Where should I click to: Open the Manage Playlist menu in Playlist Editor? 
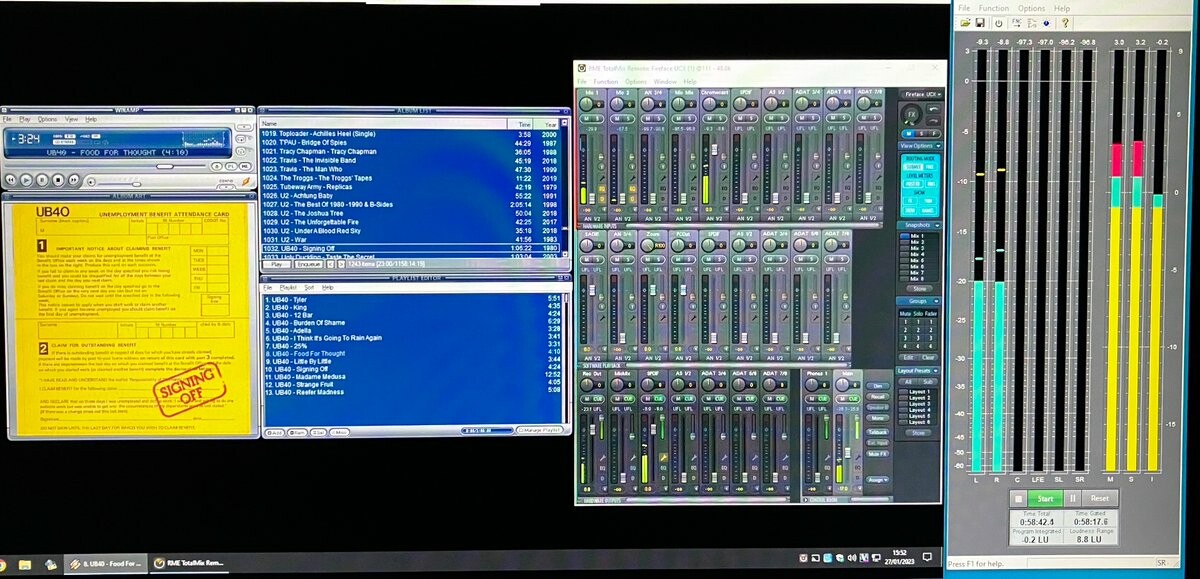pos(541,431)
